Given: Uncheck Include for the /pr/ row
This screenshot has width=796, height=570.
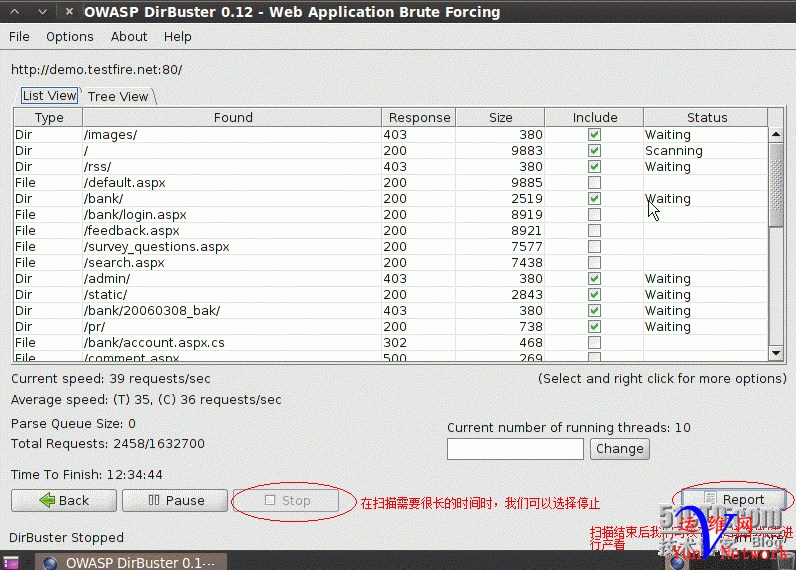Looking at the screenshot, I should [594, 326].
